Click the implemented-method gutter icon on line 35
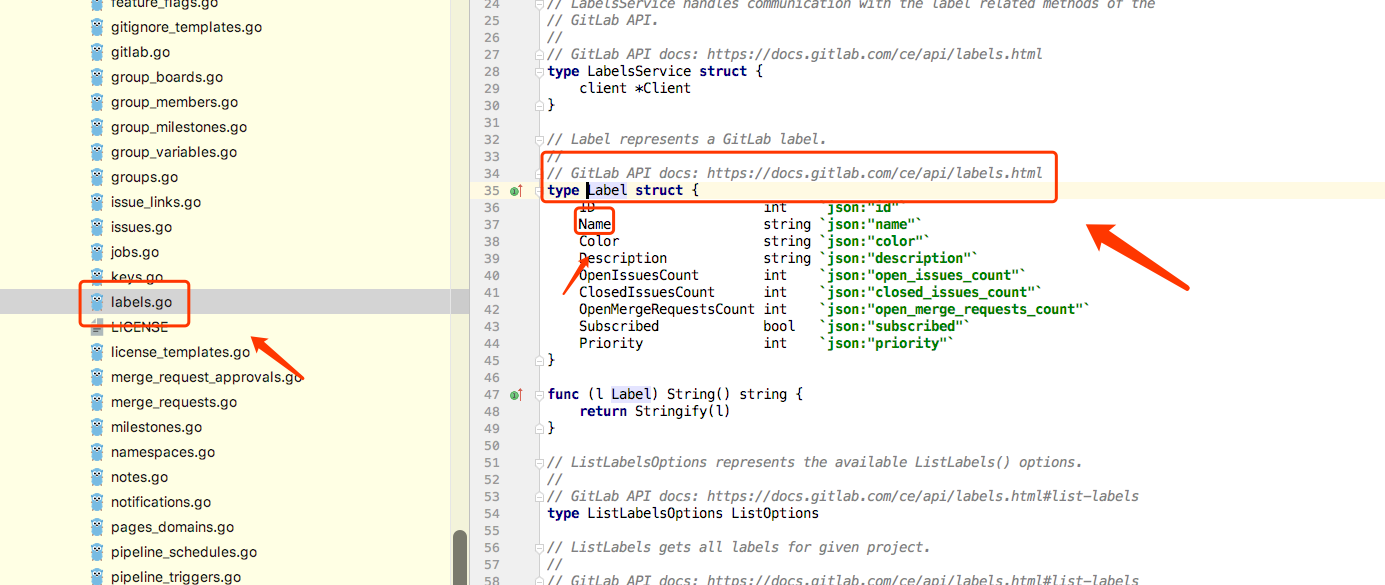Viewport: 1385px width, 585px height. [x=516, y=189]
